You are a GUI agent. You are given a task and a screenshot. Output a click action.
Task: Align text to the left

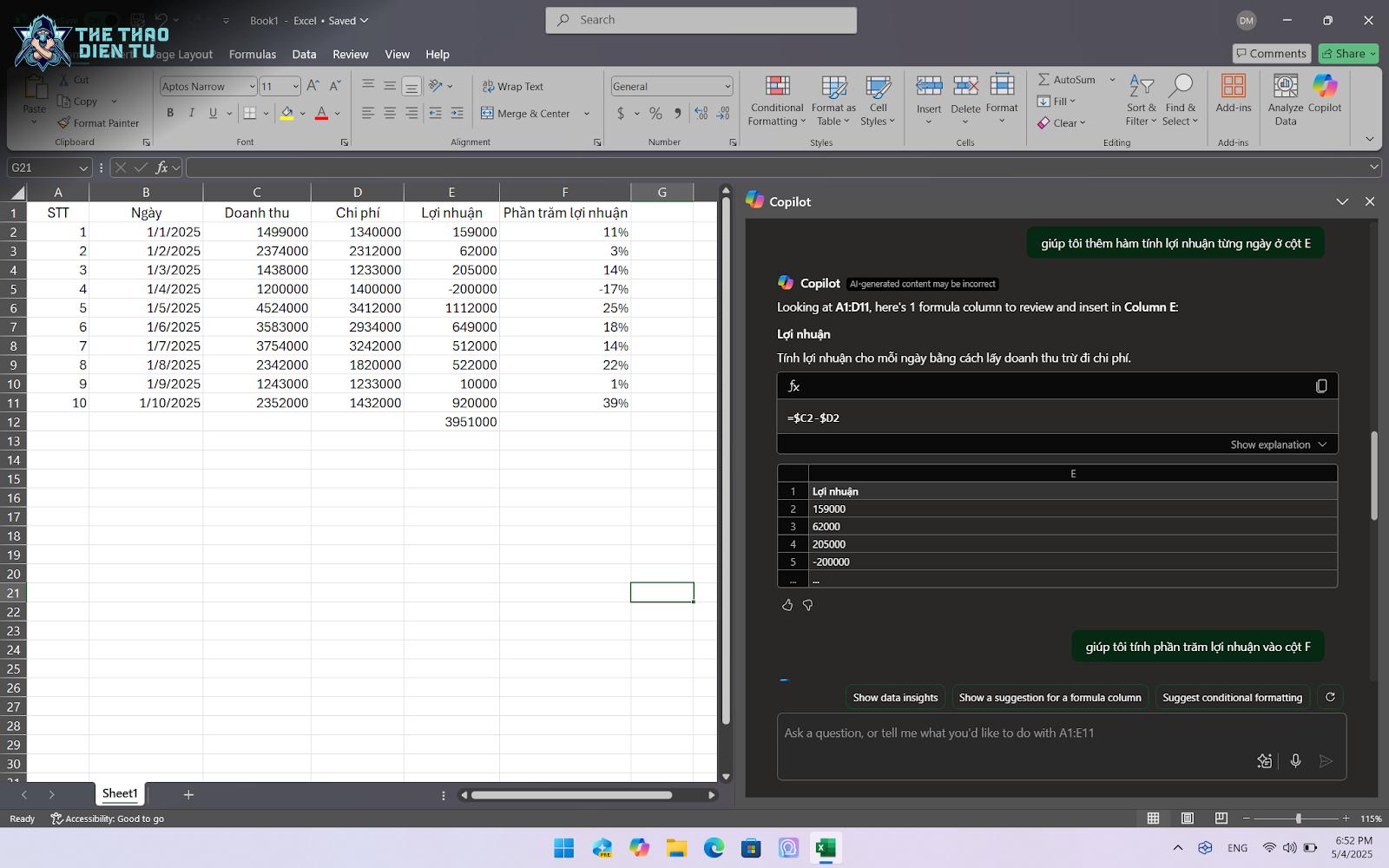[x=368, y=113]
